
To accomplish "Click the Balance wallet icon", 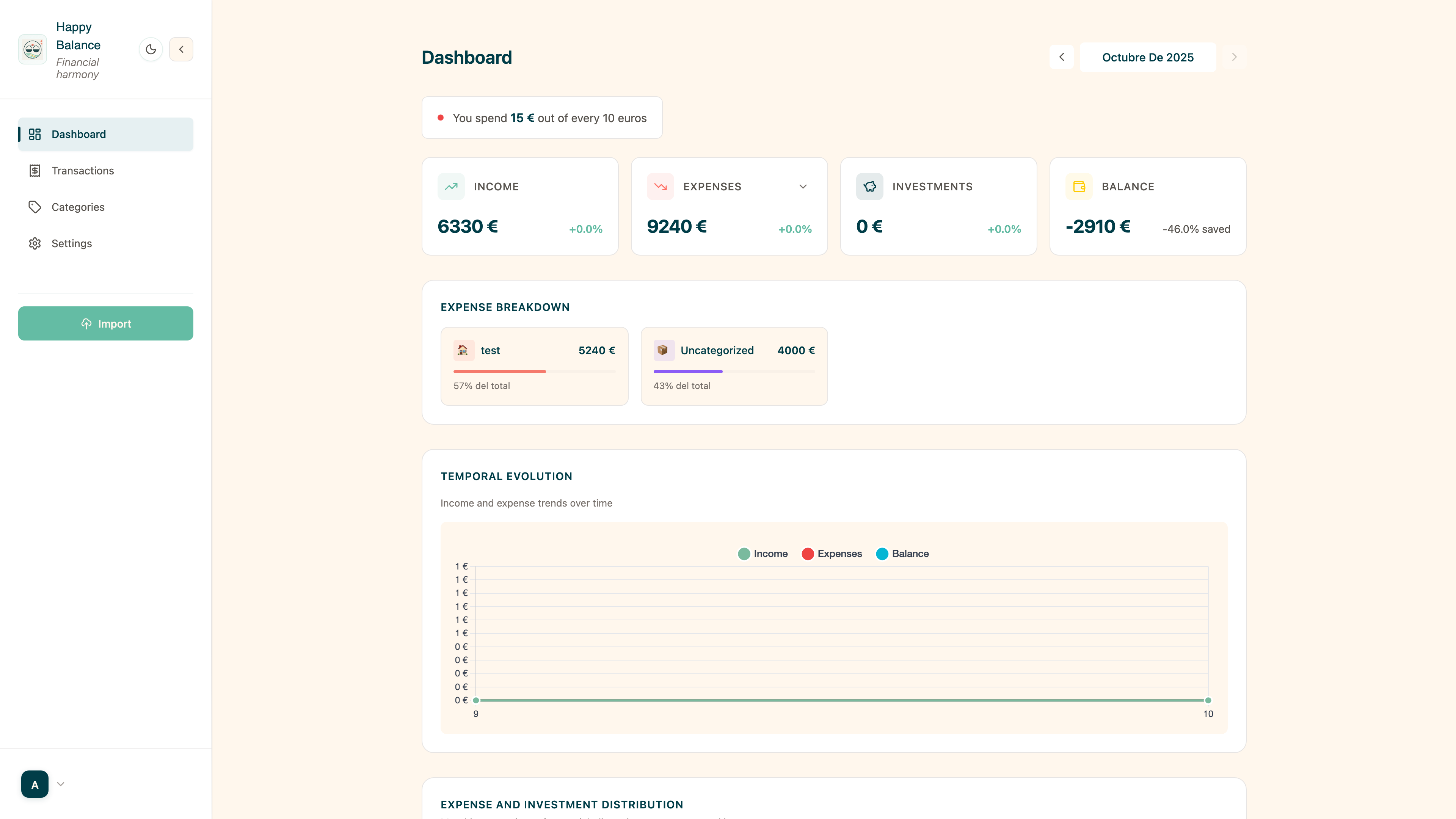I will (x=1079, y=187).
